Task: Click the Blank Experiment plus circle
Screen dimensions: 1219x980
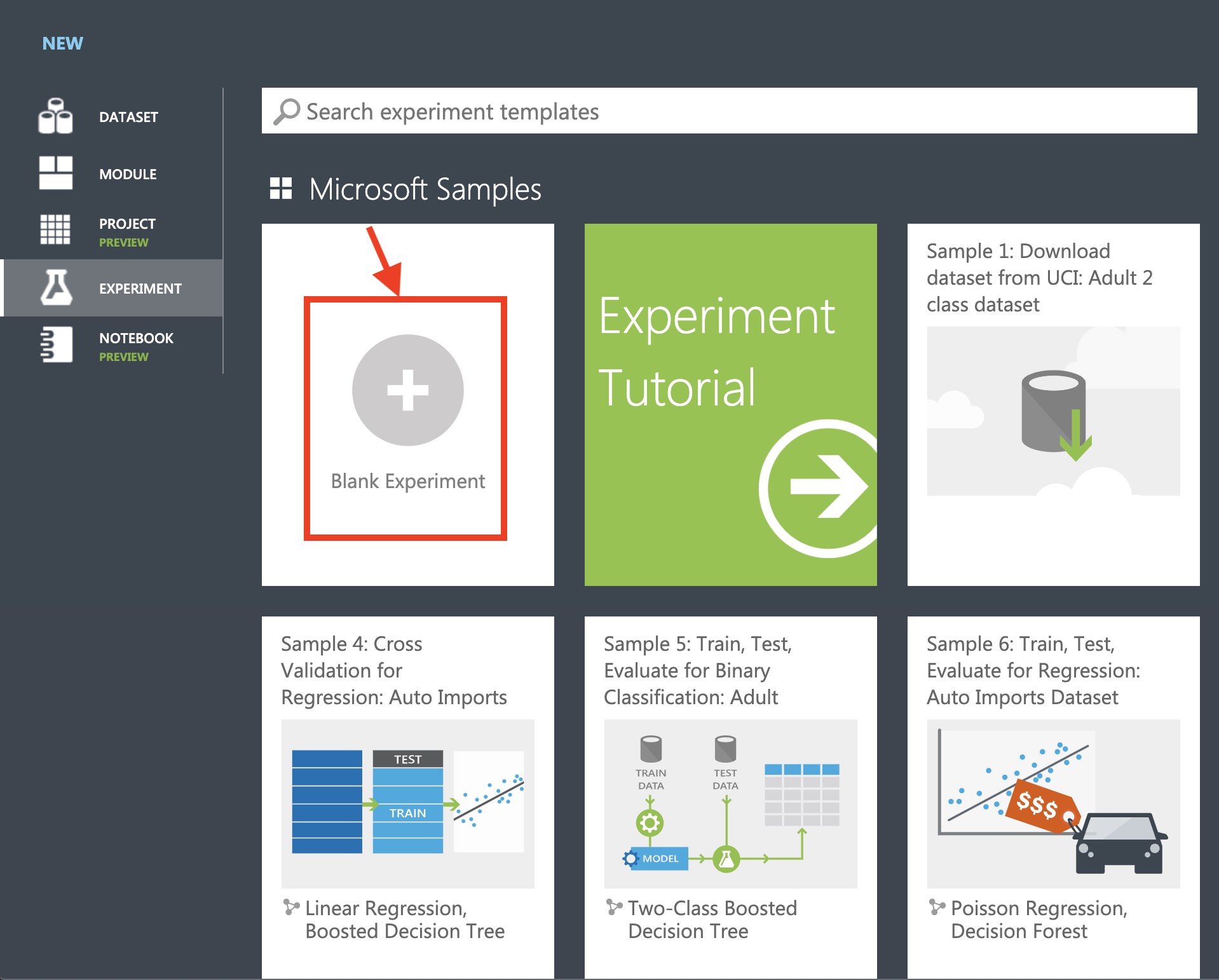Action: pos(408,390)
